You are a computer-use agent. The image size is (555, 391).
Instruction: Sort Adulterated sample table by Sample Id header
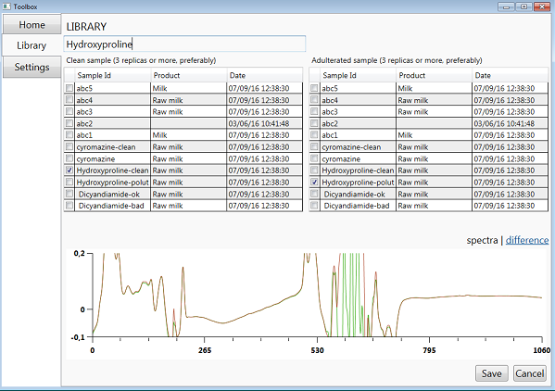[358, 75]
